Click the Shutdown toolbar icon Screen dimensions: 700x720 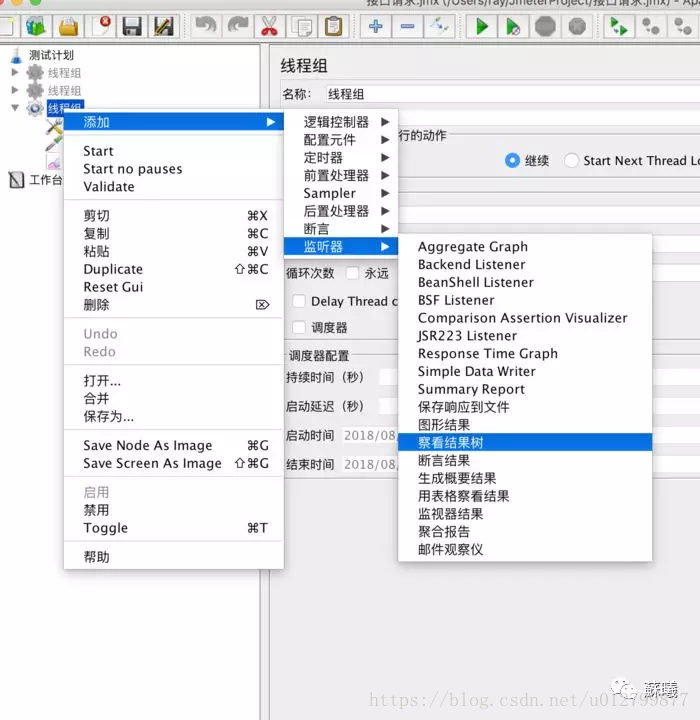click(x=577, y=27)
